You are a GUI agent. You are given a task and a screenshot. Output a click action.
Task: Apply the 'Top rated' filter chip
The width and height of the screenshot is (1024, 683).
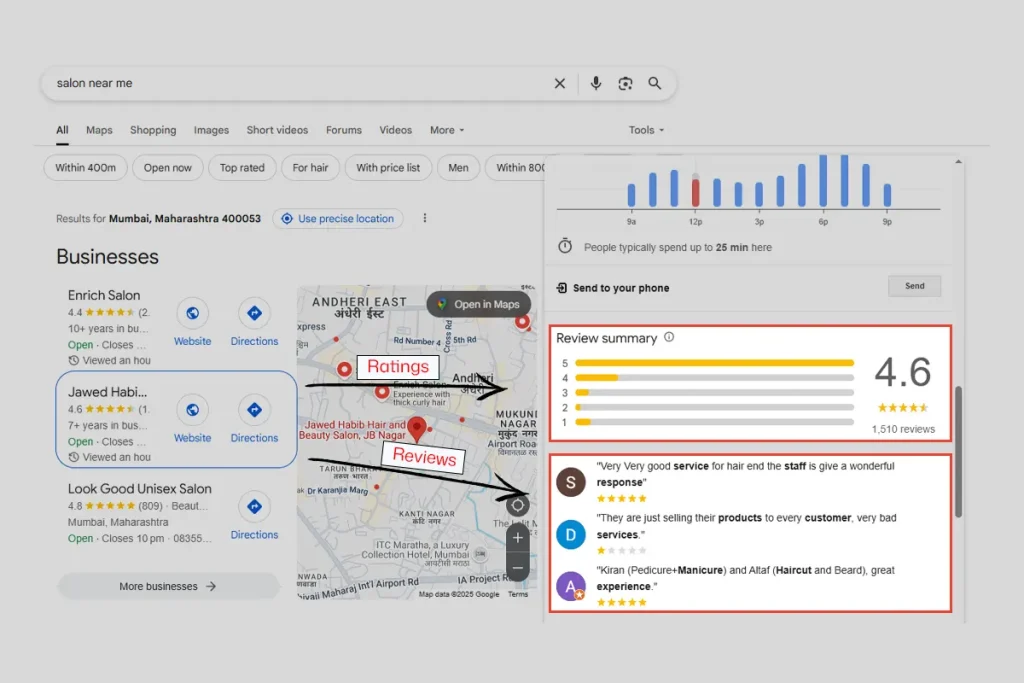[x=242, y=168]
